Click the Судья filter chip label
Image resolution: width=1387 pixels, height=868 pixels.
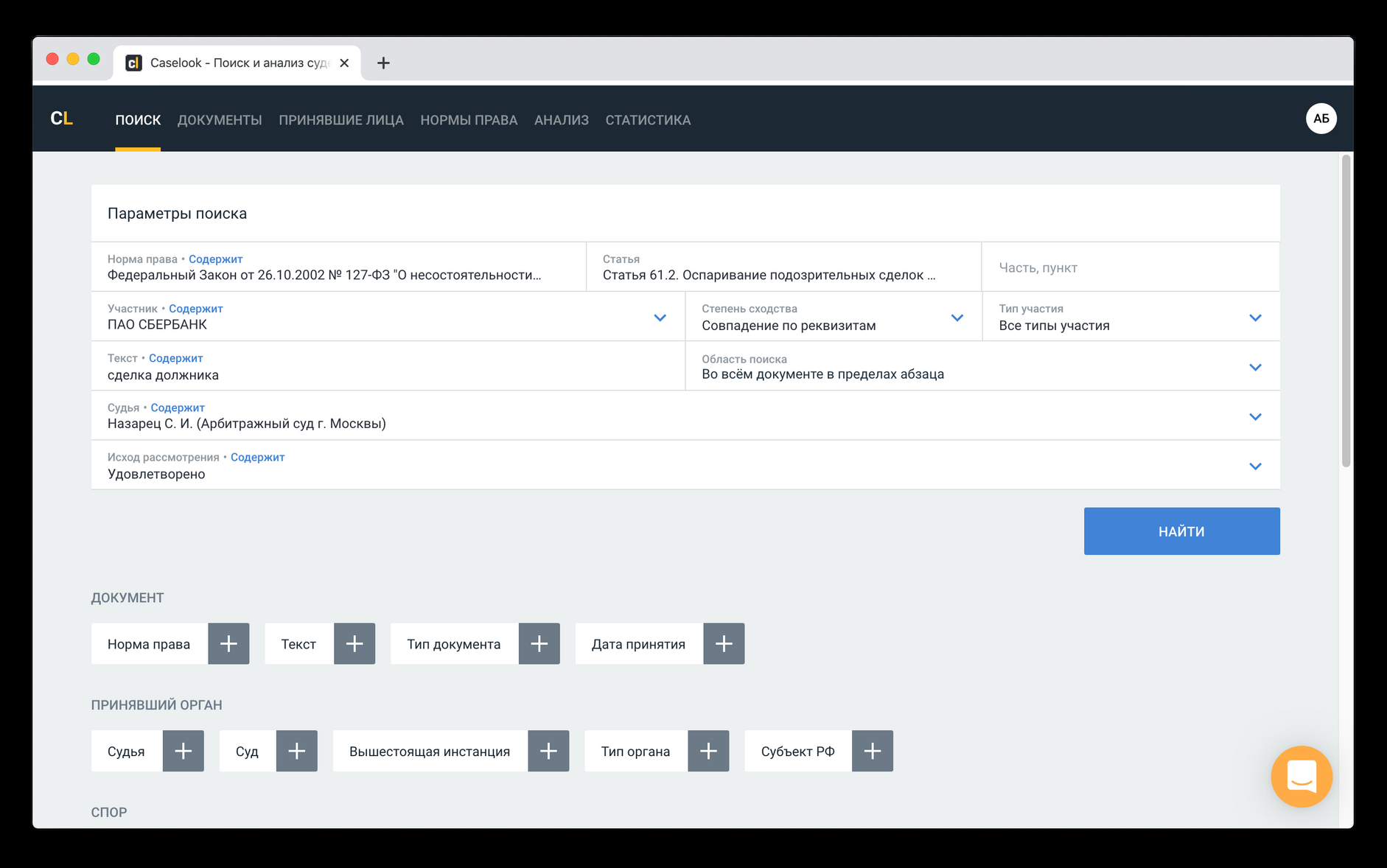point(126,751)
